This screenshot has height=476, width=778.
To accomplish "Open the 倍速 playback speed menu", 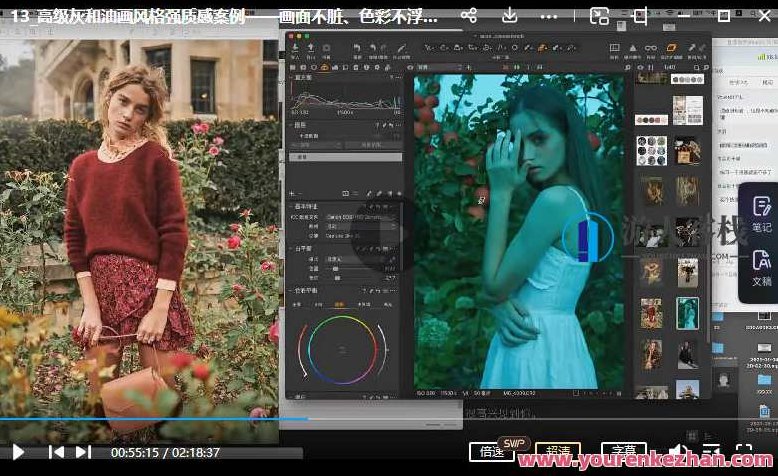I will pos(492,452).
